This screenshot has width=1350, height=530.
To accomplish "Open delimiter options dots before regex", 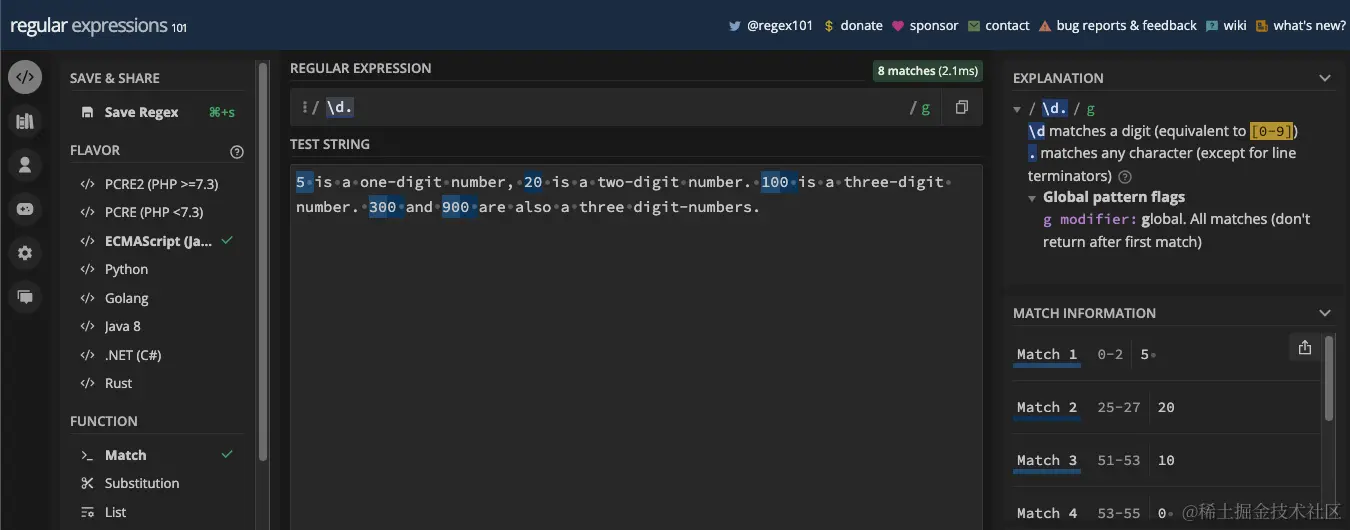I will pos(304,107).
